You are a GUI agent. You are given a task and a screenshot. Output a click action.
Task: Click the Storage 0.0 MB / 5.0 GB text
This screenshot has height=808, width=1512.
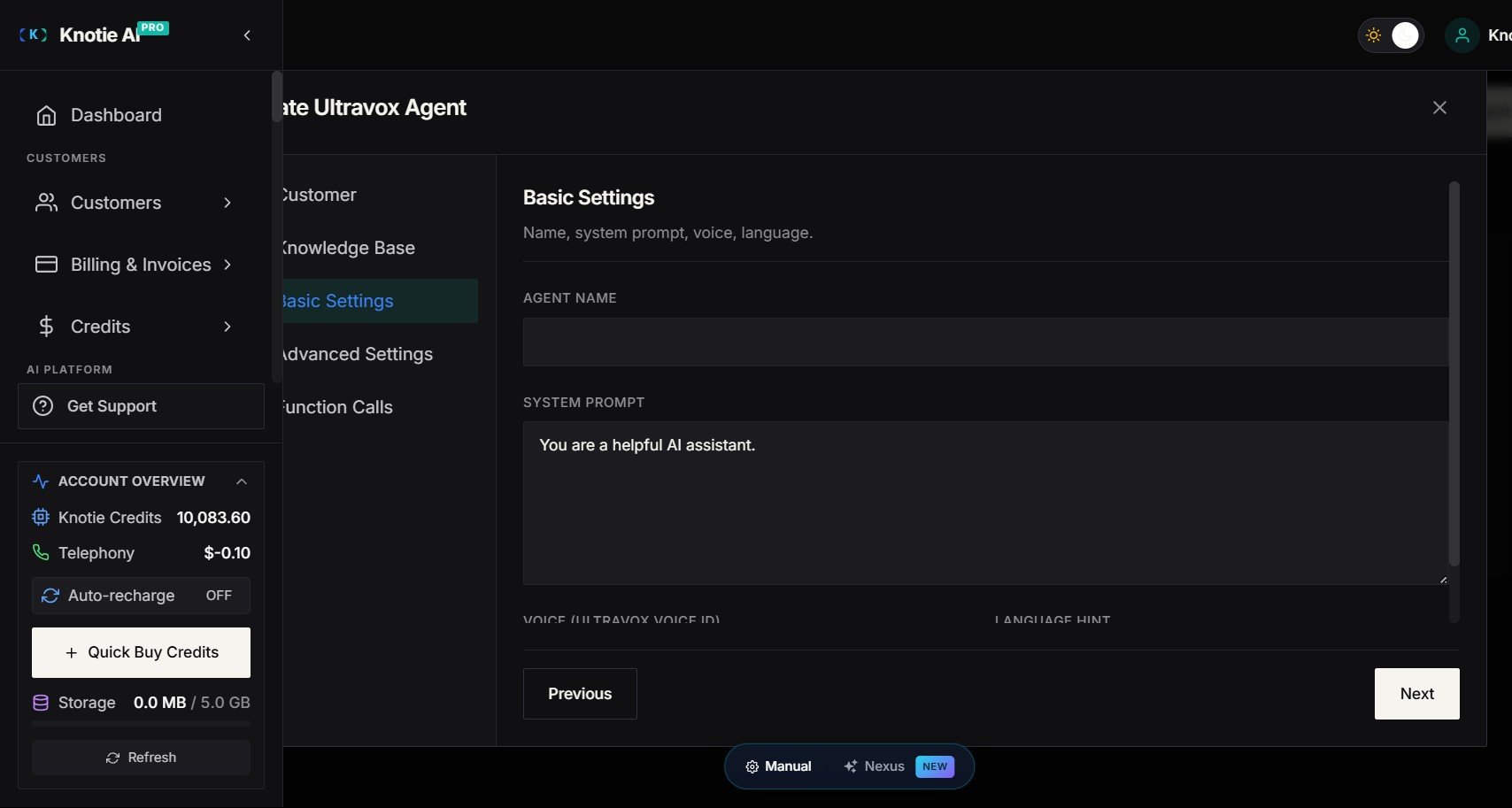[191, 703]
